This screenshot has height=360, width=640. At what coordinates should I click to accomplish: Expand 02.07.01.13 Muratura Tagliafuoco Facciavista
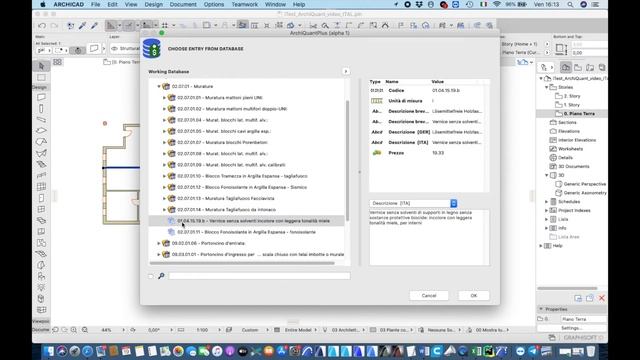(164, 198)
